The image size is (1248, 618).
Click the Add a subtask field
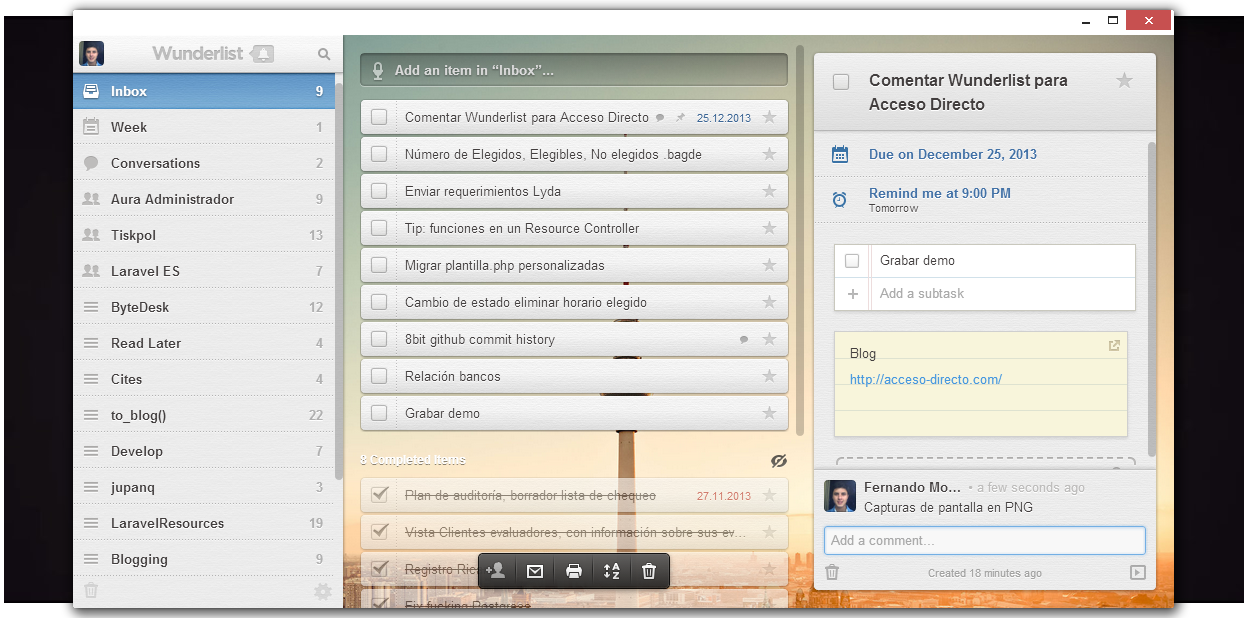(1003, 294)
